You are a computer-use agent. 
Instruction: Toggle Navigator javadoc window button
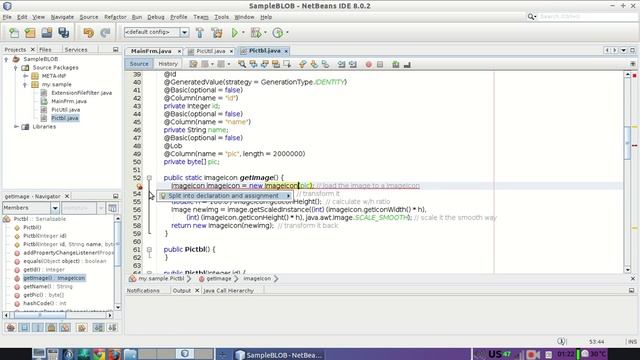click(112, 208)
